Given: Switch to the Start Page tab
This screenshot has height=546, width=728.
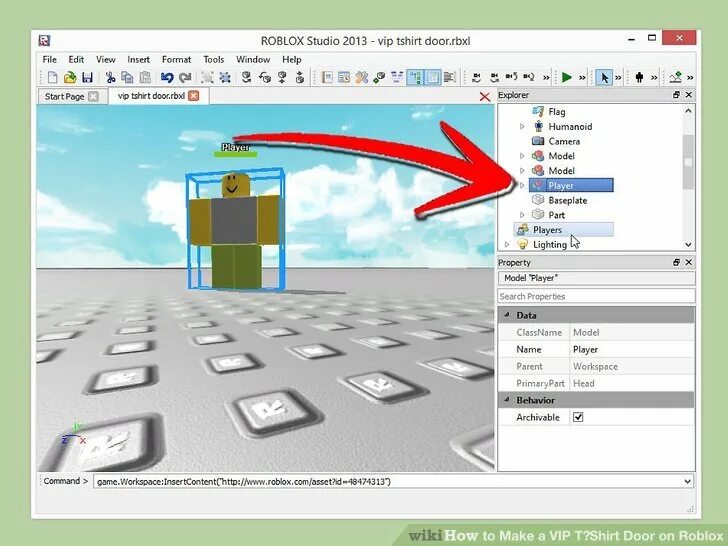Looking at the screenshot, I should point(65,96).
